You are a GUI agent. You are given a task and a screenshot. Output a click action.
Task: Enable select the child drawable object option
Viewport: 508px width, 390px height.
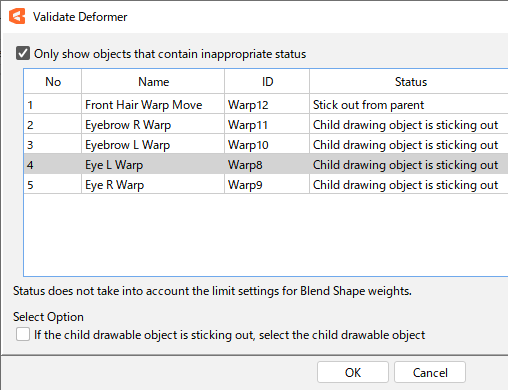coord(23,334)
